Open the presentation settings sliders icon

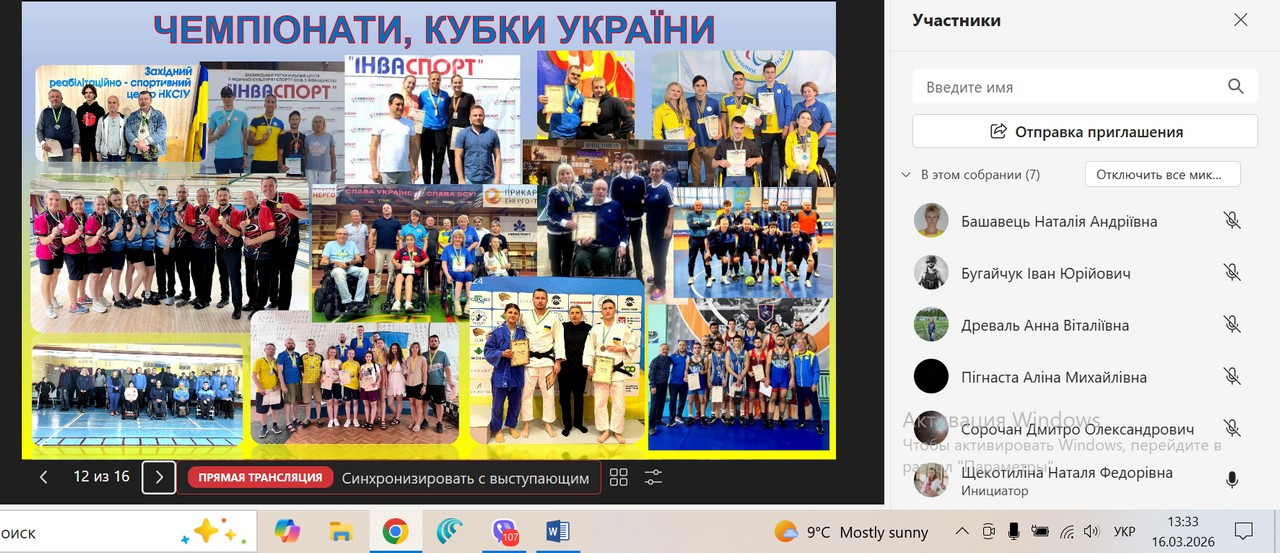[x=653, y=477]
